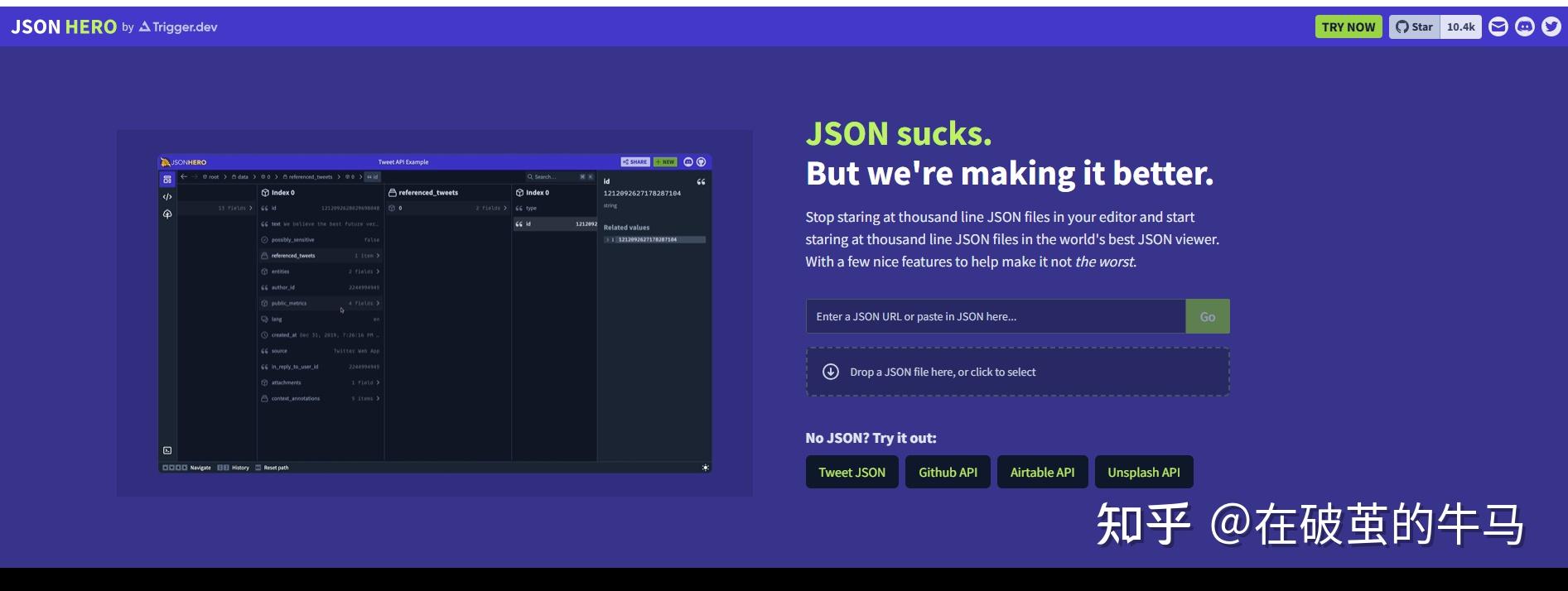This screenshot has height=591, width=1568.
Task: Click the 10.4k star count
Action: point(1461,27)
